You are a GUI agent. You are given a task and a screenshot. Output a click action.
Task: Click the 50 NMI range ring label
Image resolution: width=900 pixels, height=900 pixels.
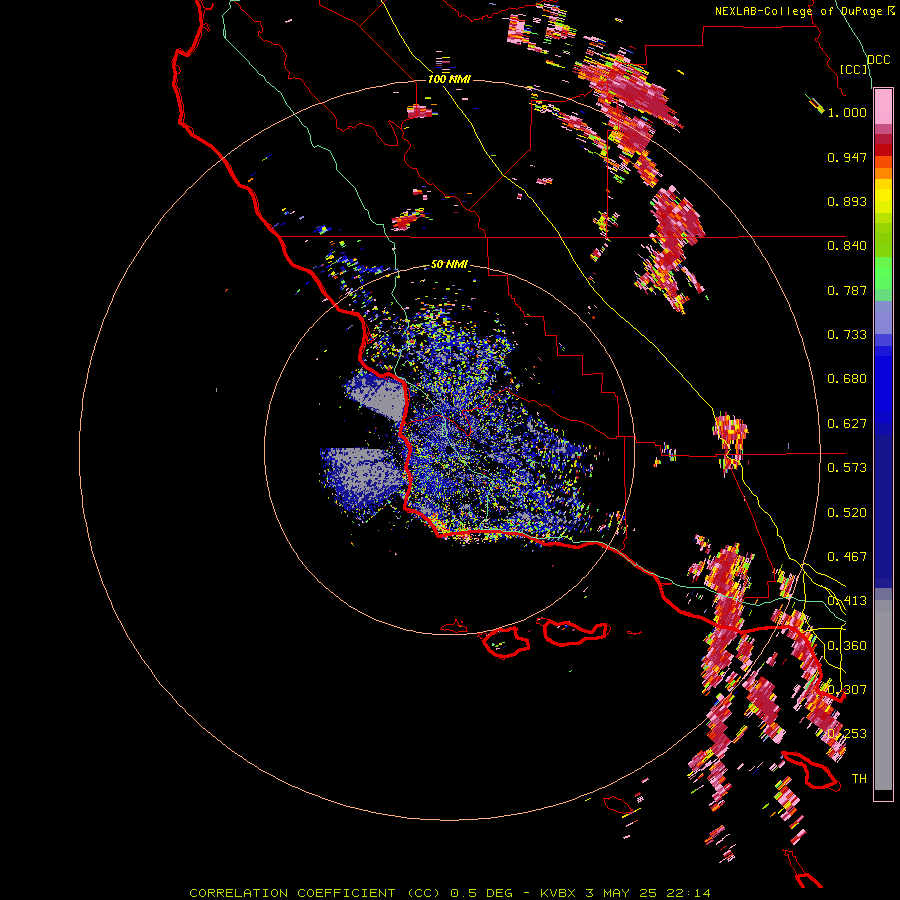(449, 265)
